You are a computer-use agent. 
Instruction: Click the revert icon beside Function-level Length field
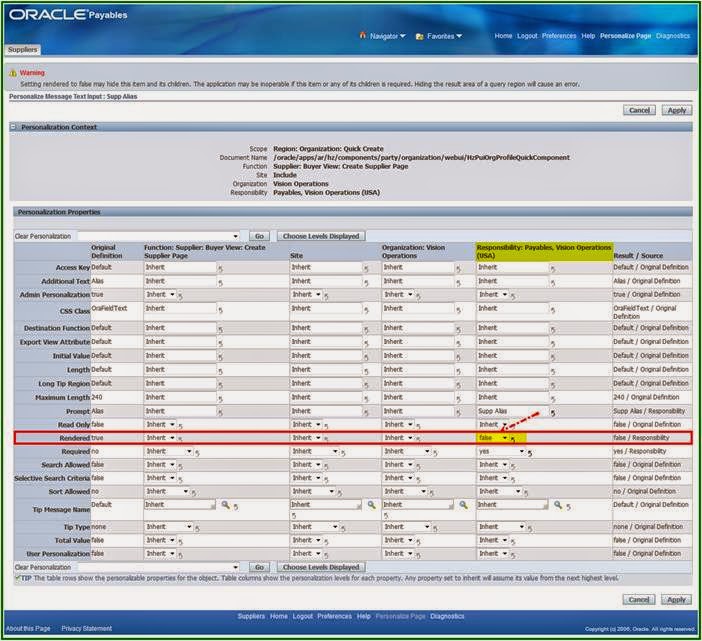coord(220,372)
